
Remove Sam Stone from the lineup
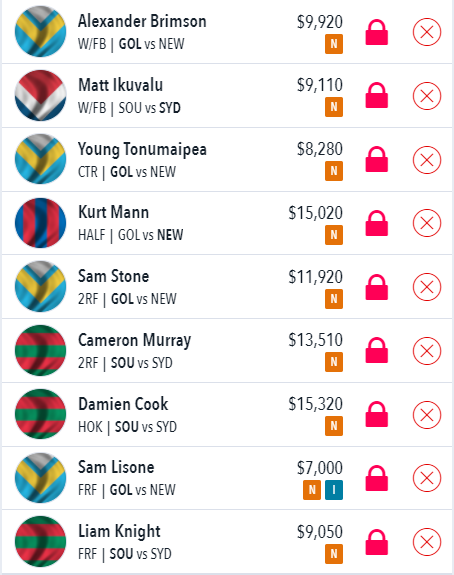426,287
